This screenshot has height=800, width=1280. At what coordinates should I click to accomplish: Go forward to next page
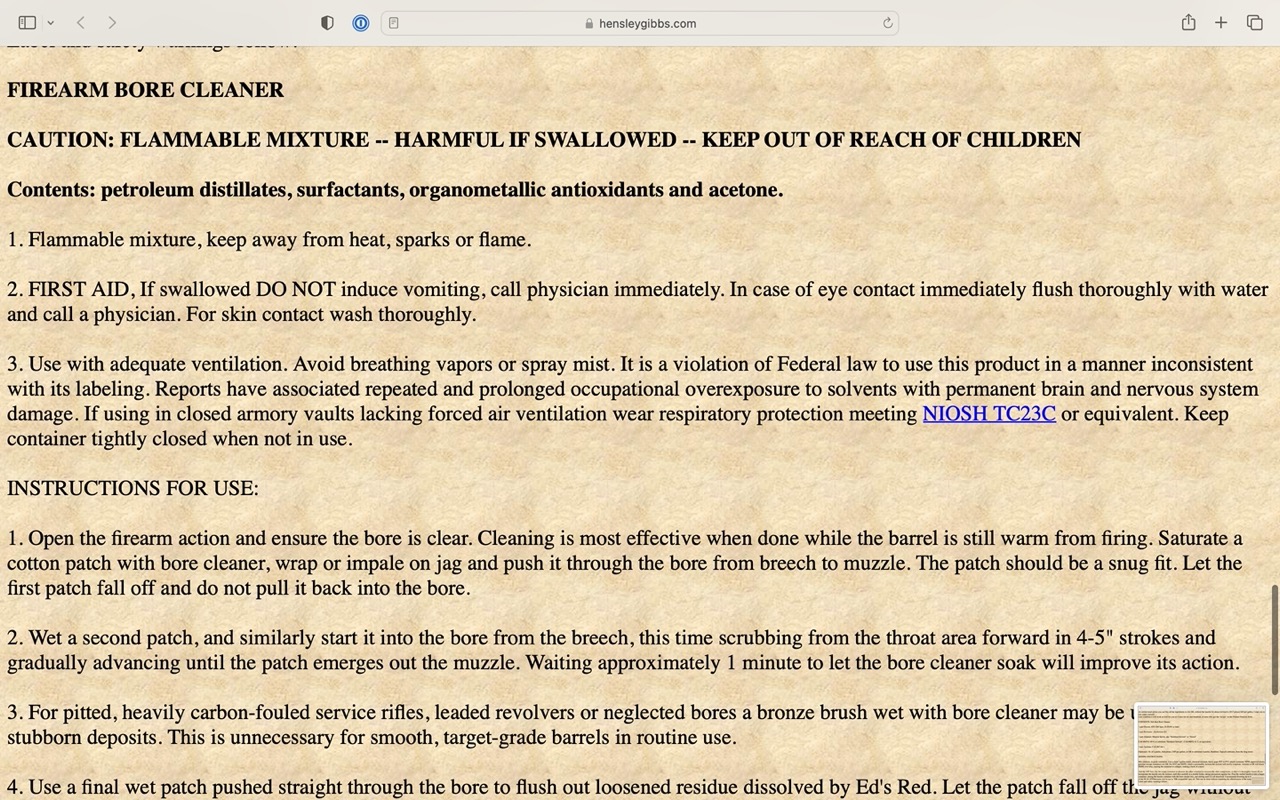point(112,23)
